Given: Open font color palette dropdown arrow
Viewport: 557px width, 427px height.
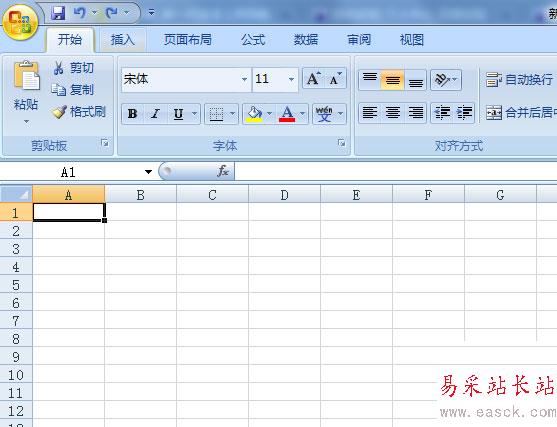Looking at the screenshot, I should (x=303, y=114).
